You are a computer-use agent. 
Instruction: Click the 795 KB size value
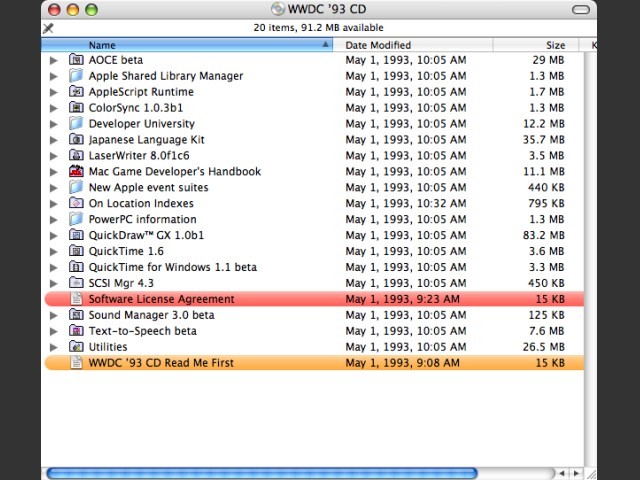[546, 203]
